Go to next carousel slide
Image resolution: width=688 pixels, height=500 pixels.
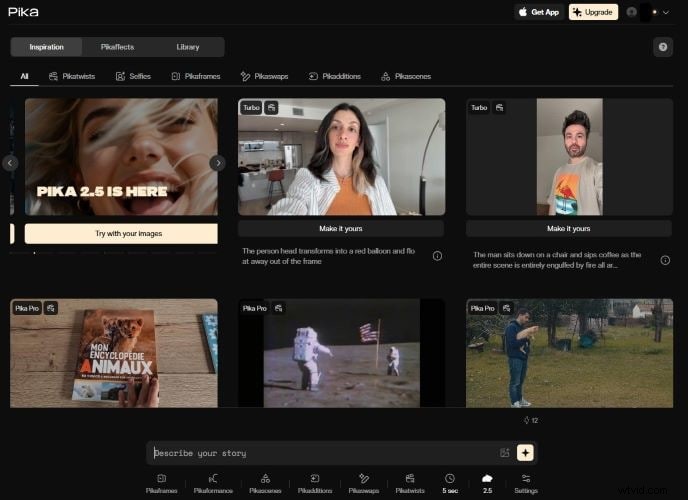(x=218, y=163)
